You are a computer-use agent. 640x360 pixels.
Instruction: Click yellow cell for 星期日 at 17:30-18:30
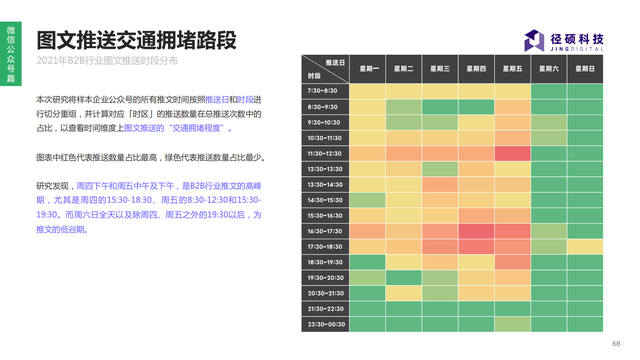coord(585,247)
